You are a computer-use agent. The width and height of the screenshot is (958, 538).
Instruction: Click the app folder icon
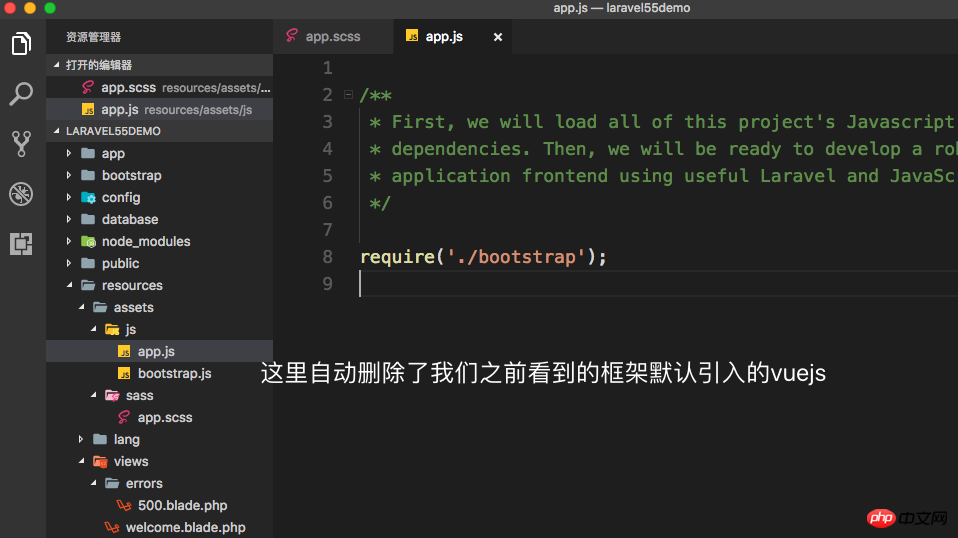[88, 153]
